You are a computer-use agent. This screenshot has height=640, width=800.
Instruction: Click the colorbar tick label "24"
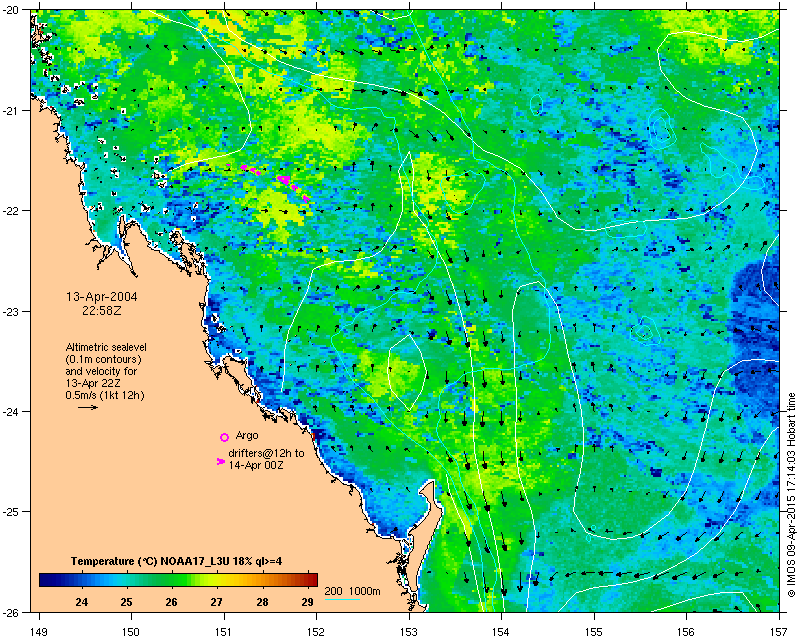(82, 602)
